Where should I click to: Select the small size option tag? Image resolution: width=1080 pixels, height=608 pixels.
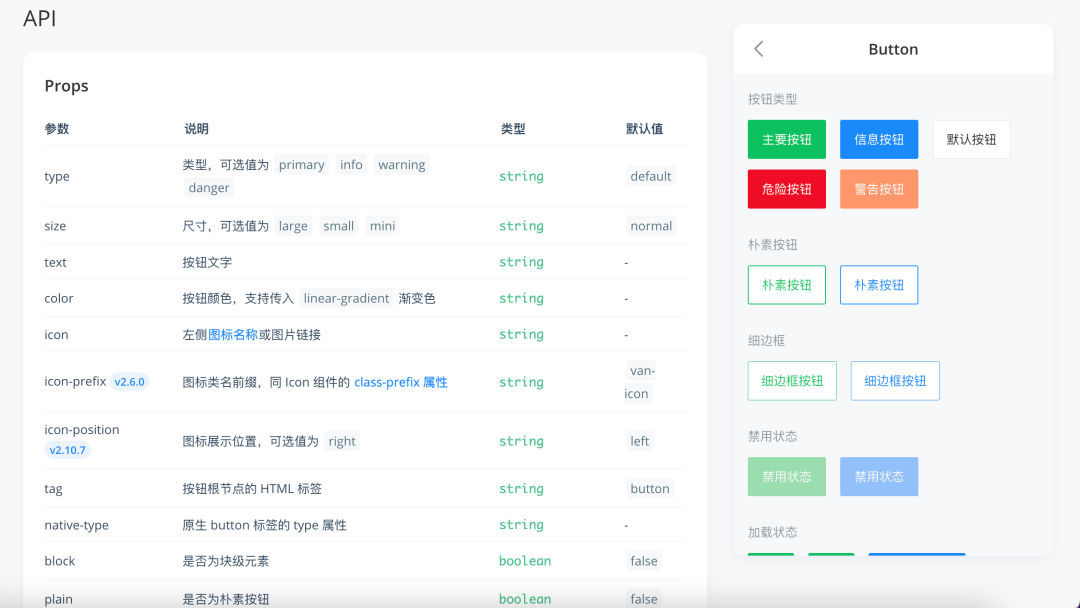pos(338,226)
